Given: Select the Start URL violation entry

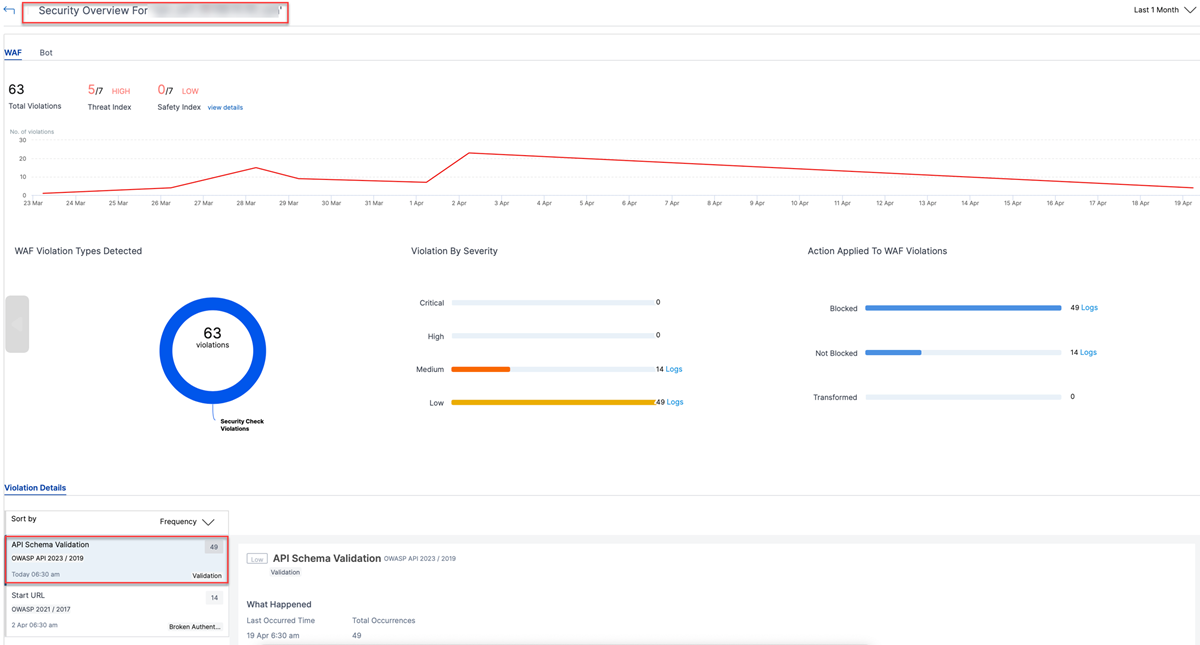Looking at the screenshot, I should click(117, 611).
